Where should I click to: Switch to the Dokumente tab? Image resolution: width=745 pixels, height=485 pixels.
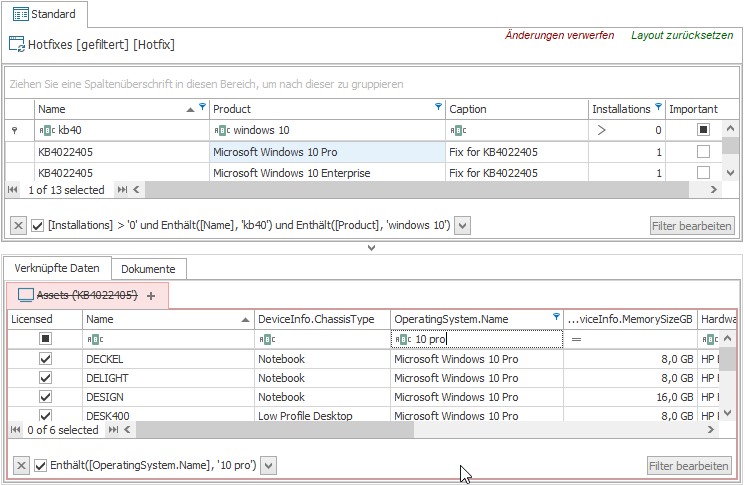coord(148,269)
